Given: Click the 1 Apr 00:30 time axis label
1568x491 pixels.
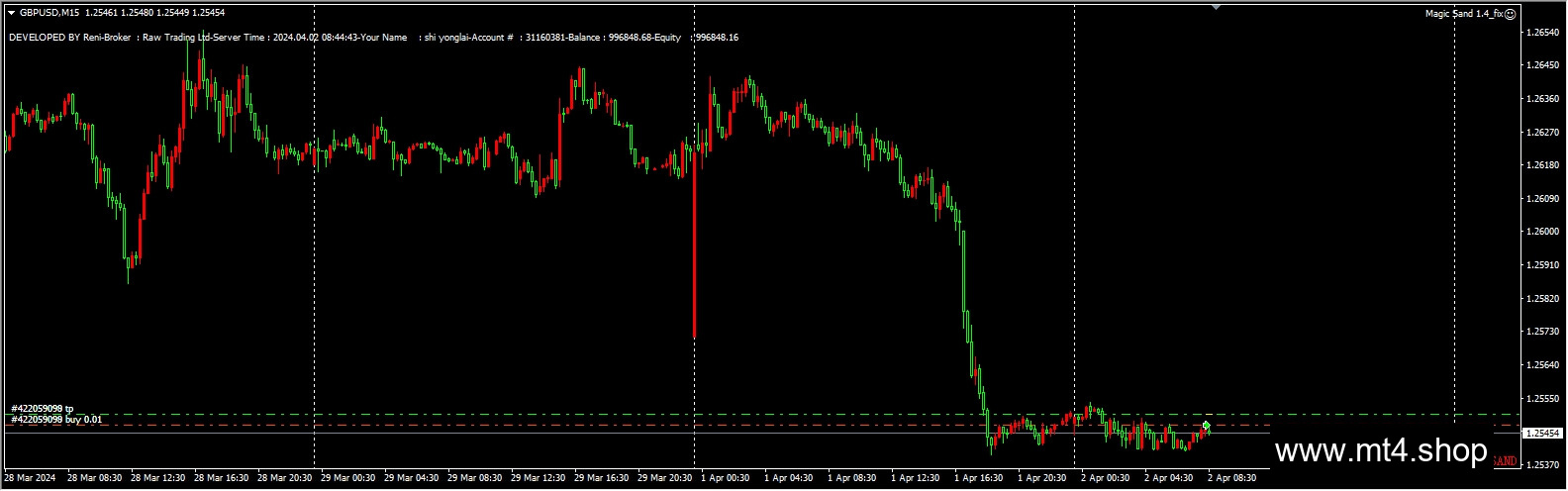Looking at the screenshot, I should (725, 478).
